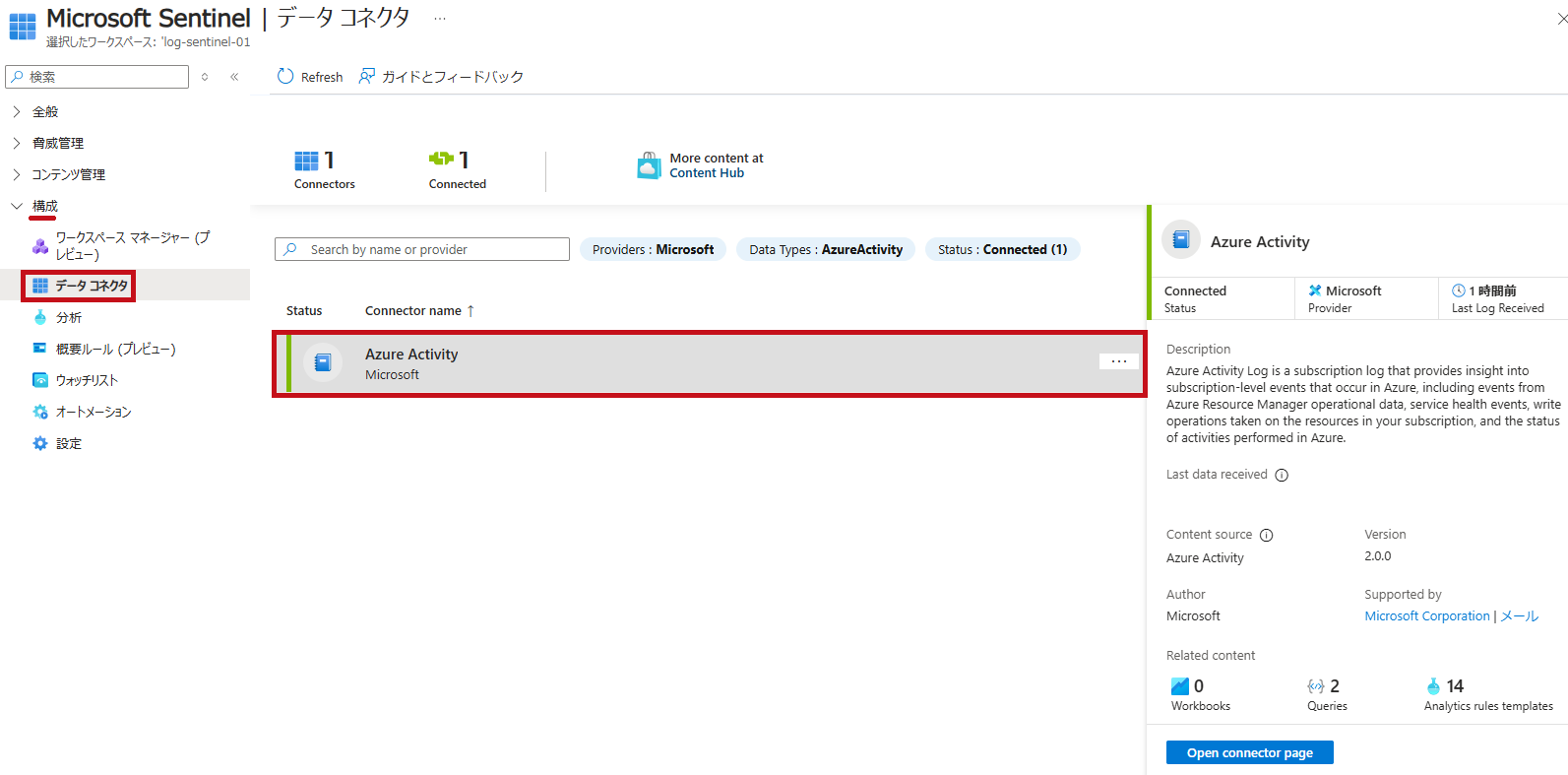Click the 1 時間前 last log value
The width and height of the screenshot is (1568, 775).
coord(1493,291)
